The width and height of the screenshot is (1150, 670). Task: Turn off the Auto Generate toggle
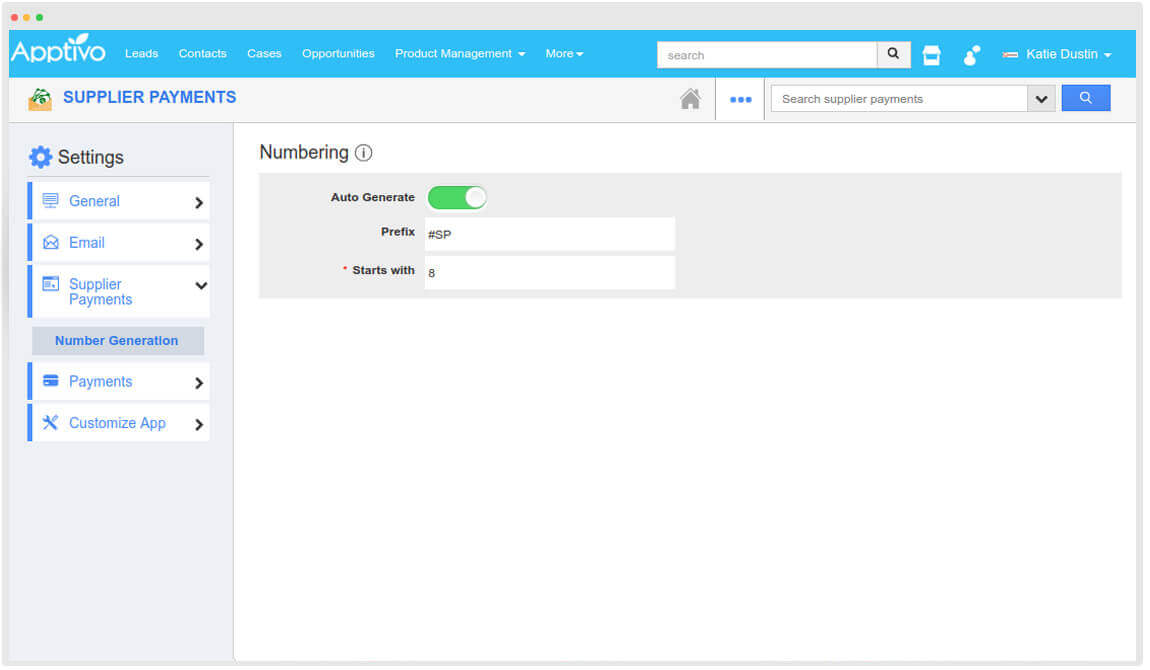(x=457, y=197)
